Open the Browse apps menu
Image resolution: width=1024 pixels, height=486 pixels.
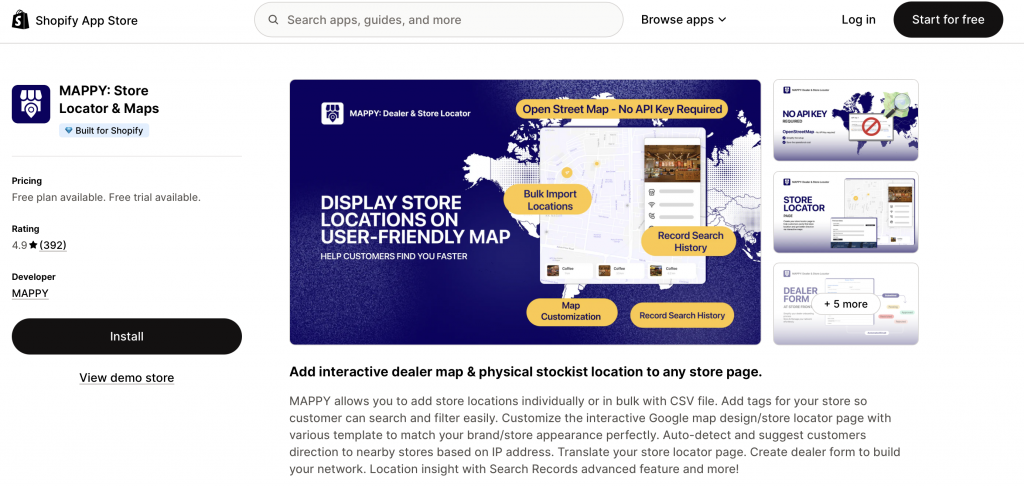[684, 20]
